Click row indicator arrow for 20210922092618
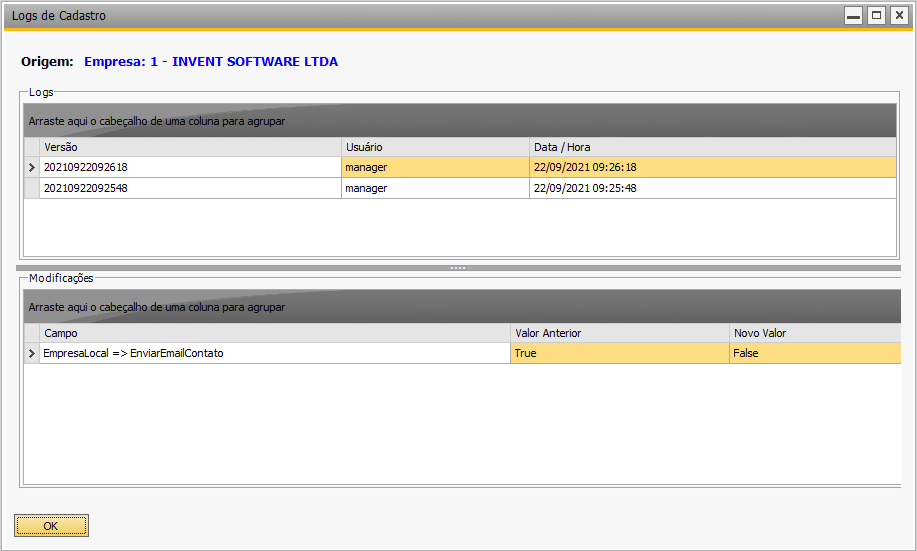 click(32, 167)
